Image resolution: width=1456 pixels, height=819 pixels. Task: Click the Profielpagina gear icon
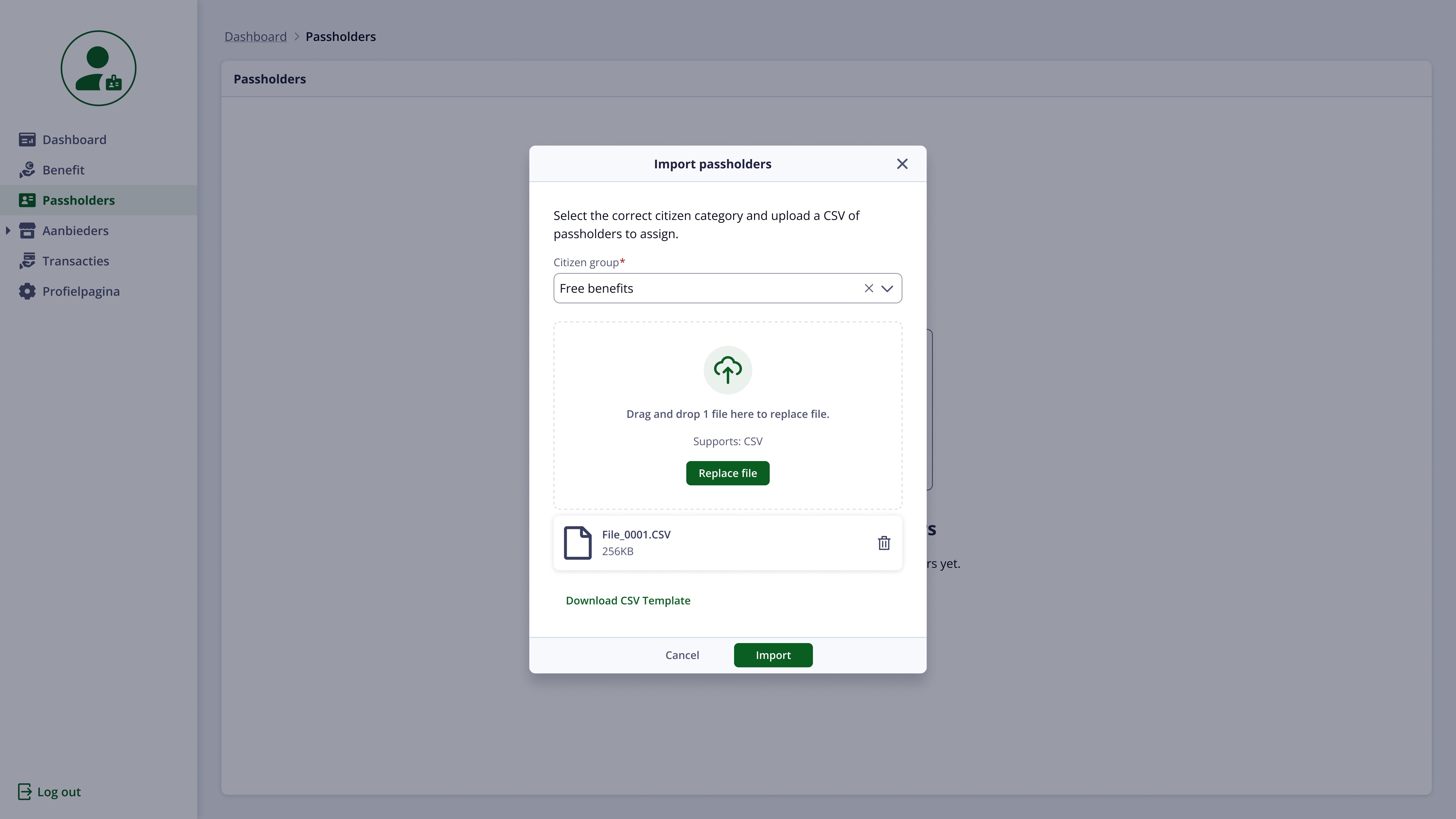[27, 292]
